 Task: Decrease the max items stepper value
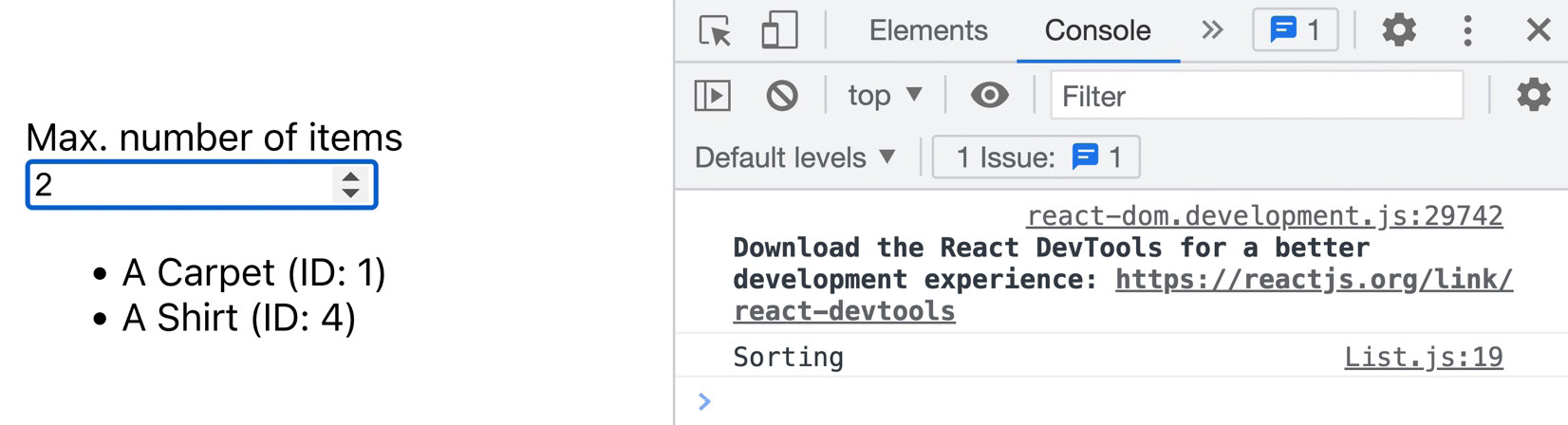point(350,193)
